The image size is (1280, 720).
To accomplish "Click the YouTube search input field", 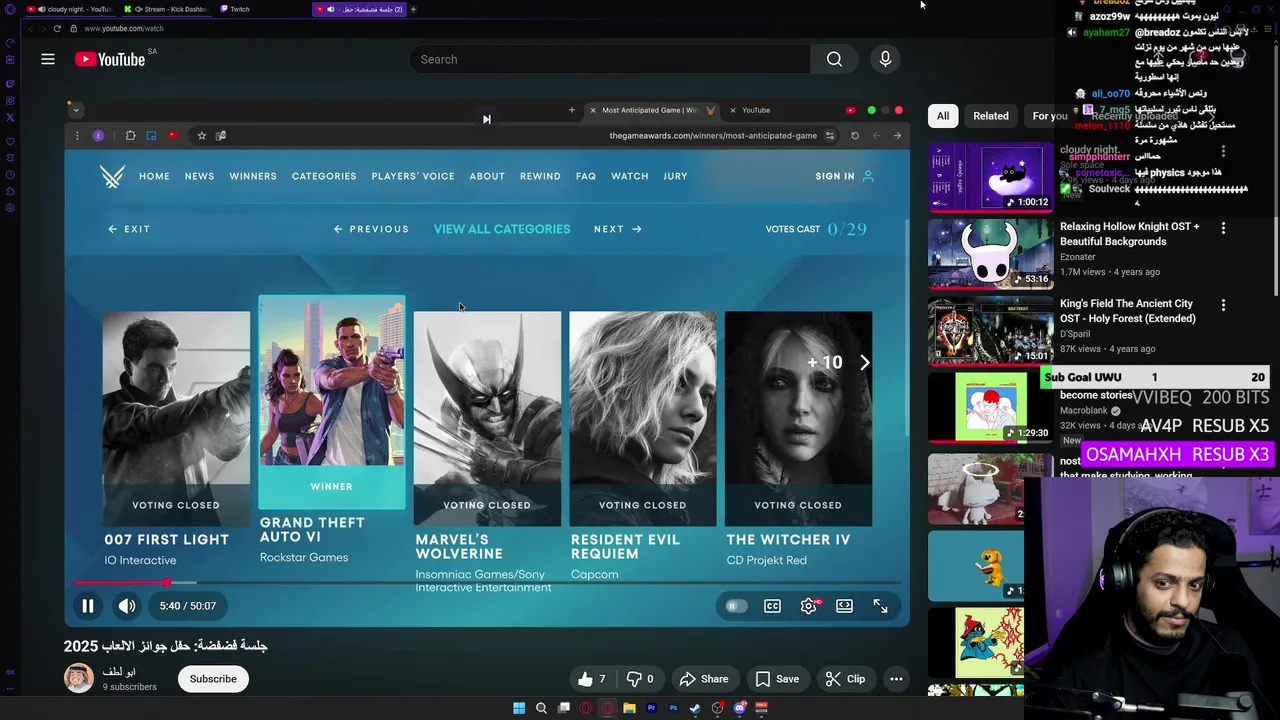I will coord(609,59).
